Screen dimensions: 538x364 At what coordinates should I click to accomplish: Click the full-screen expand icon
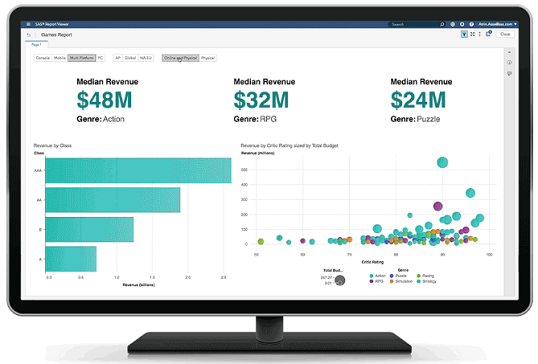click(472, 34)
